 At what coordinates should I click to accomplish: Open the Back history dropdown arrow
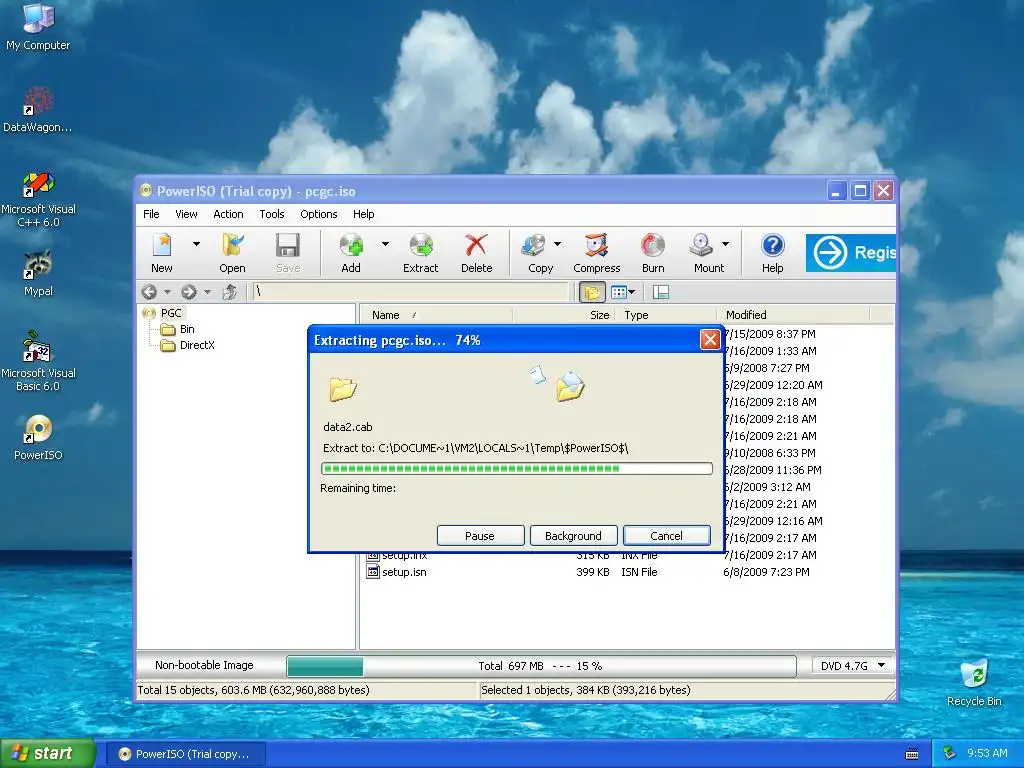[167, 292]
